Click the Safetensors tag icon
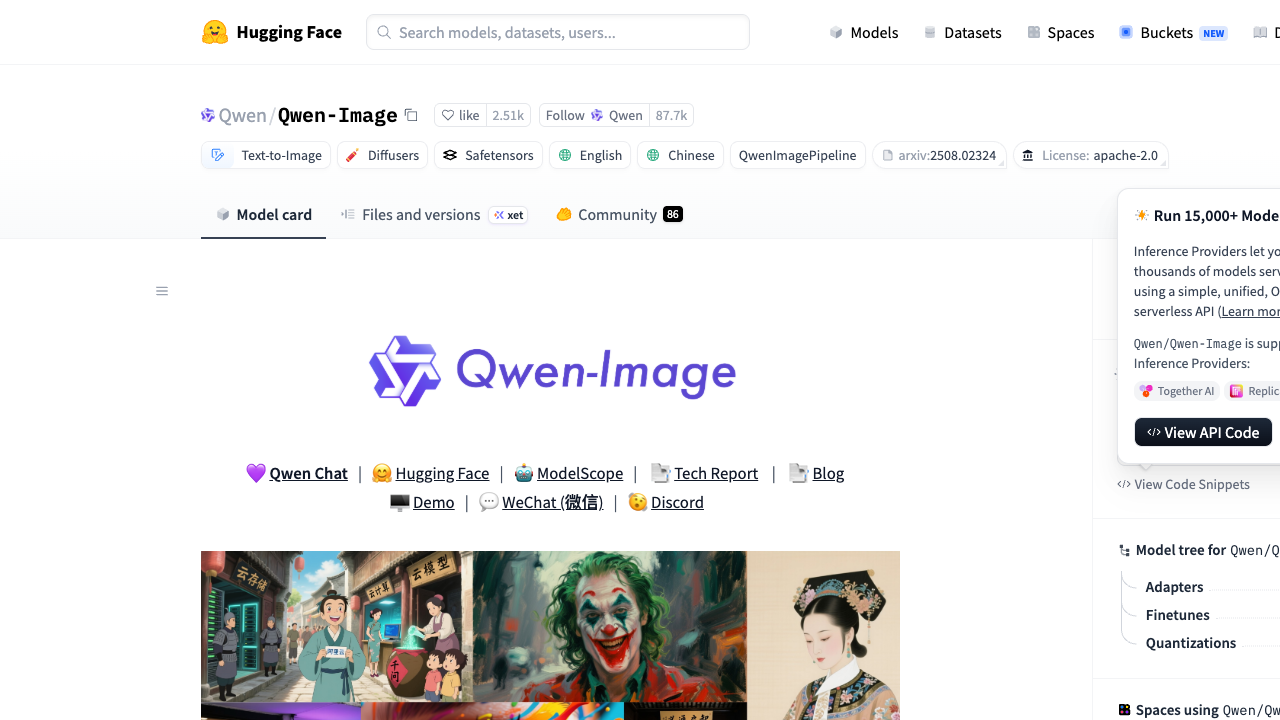 pos(450,155)
